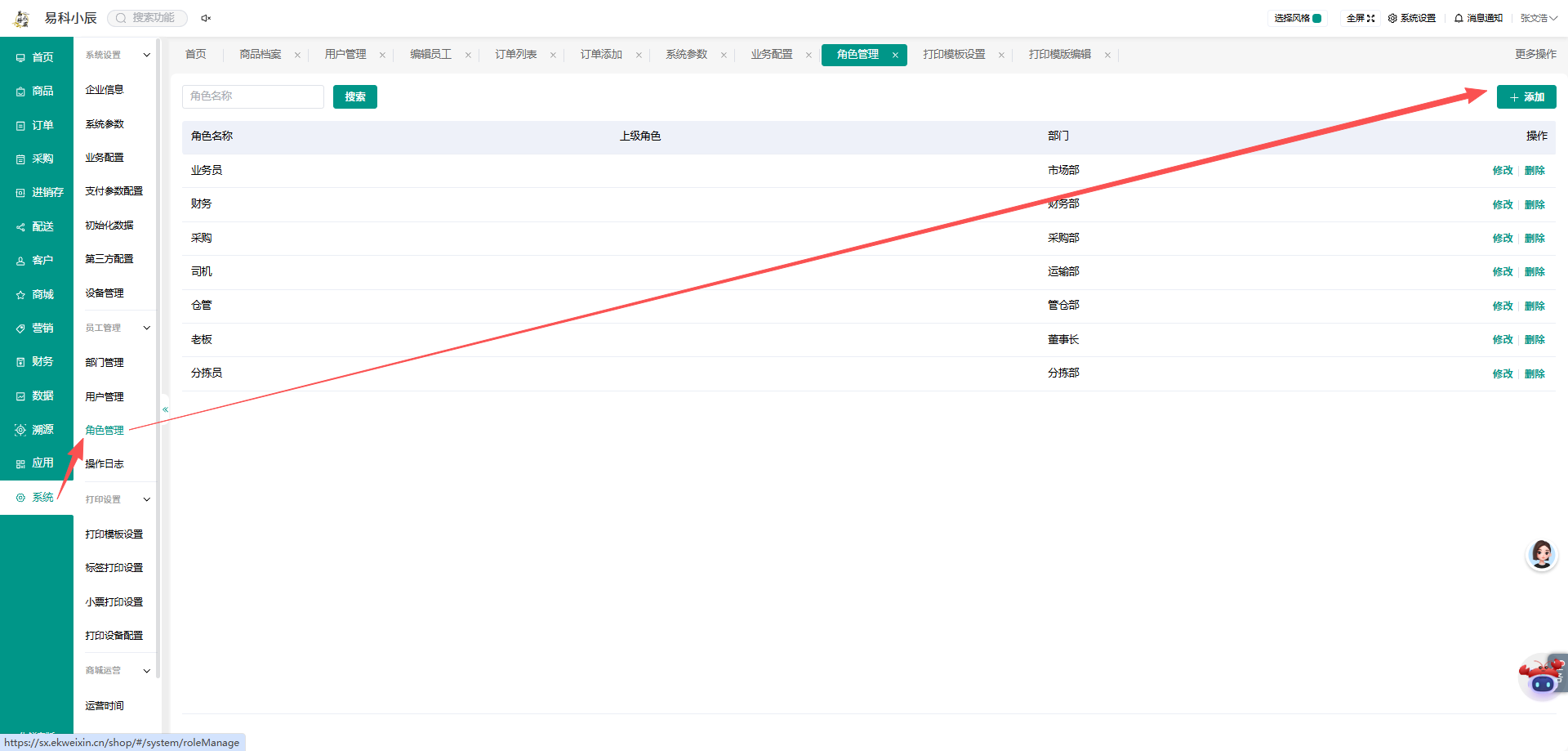Click 修改 for the 业务员 role

(x=1503, y=171)
